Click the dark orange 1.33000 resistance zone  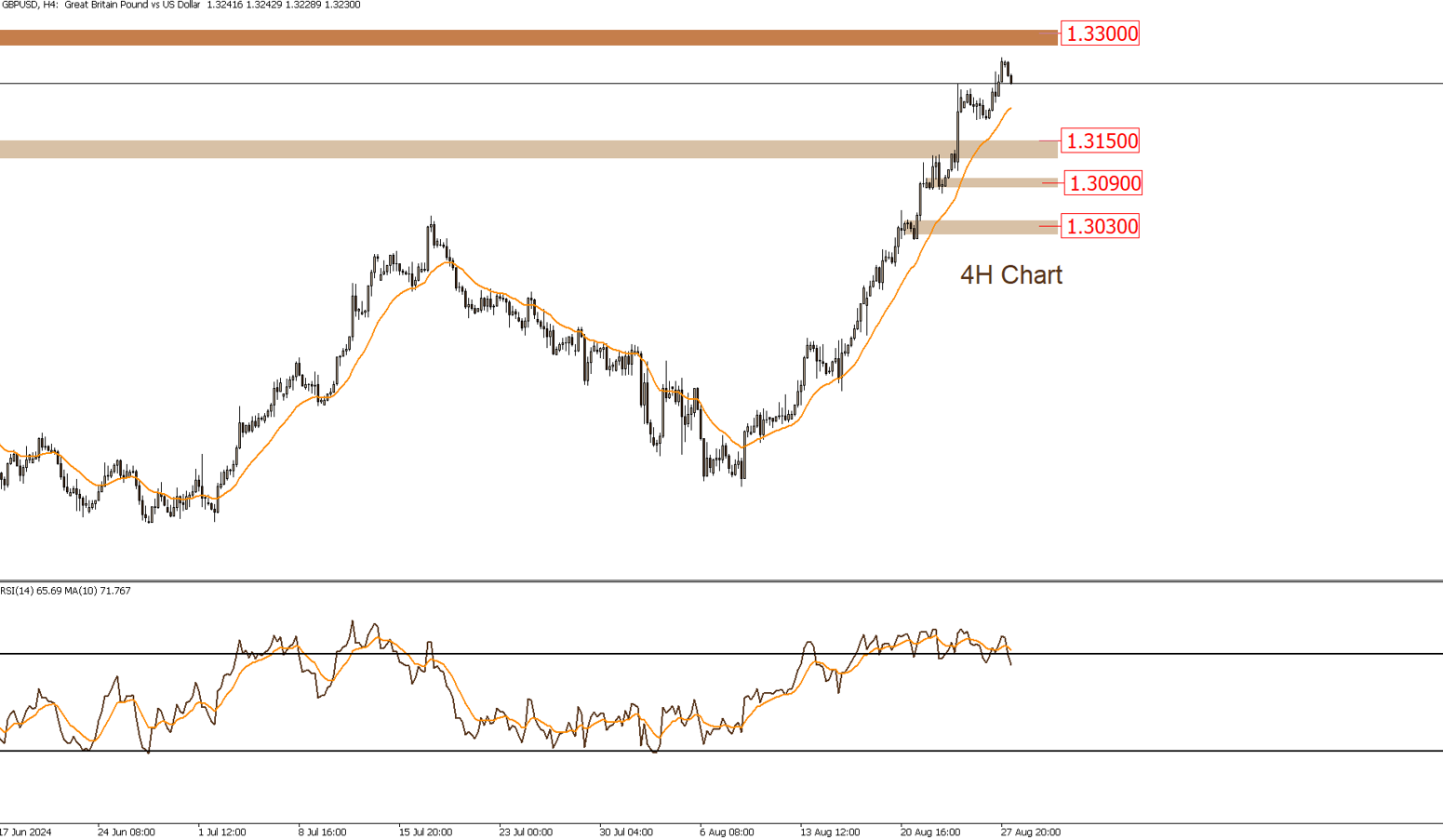(521, 38)
